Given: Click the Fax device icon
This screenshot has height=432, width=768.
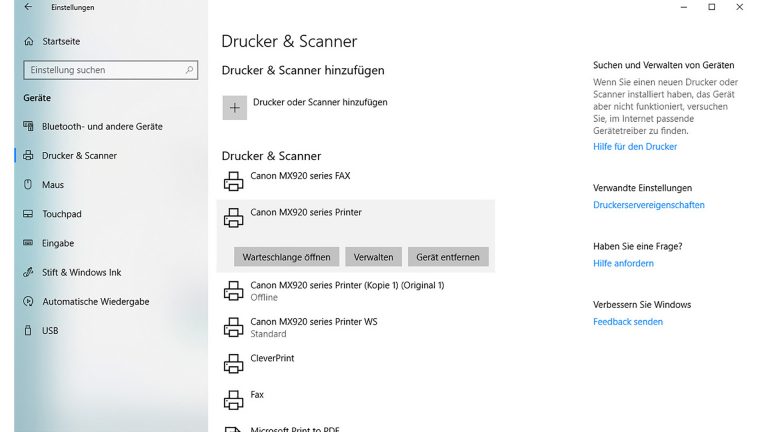Looking at the screenshot, I should click(233, 400).
